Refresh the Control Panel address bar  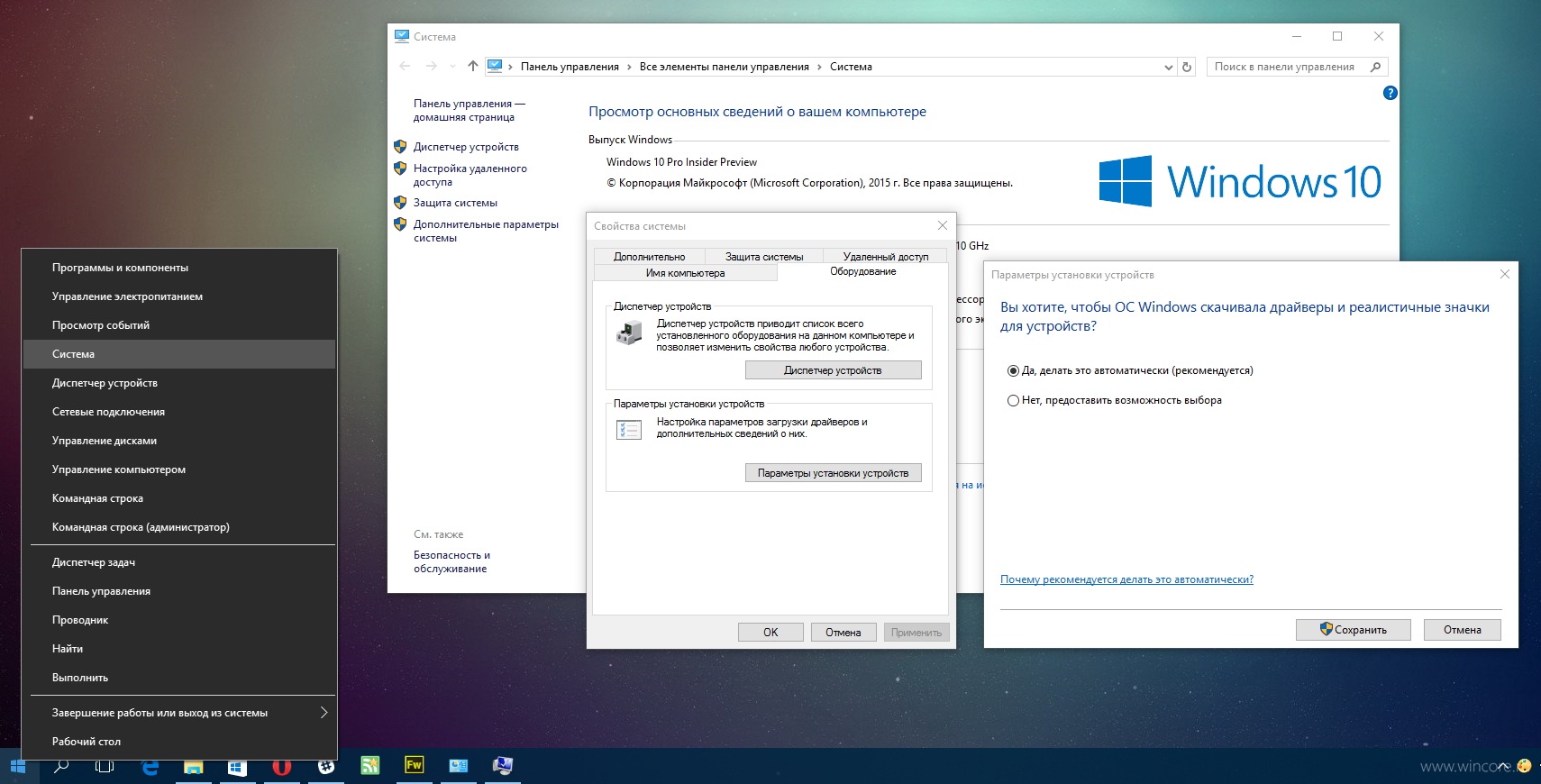coord(1187,67)
